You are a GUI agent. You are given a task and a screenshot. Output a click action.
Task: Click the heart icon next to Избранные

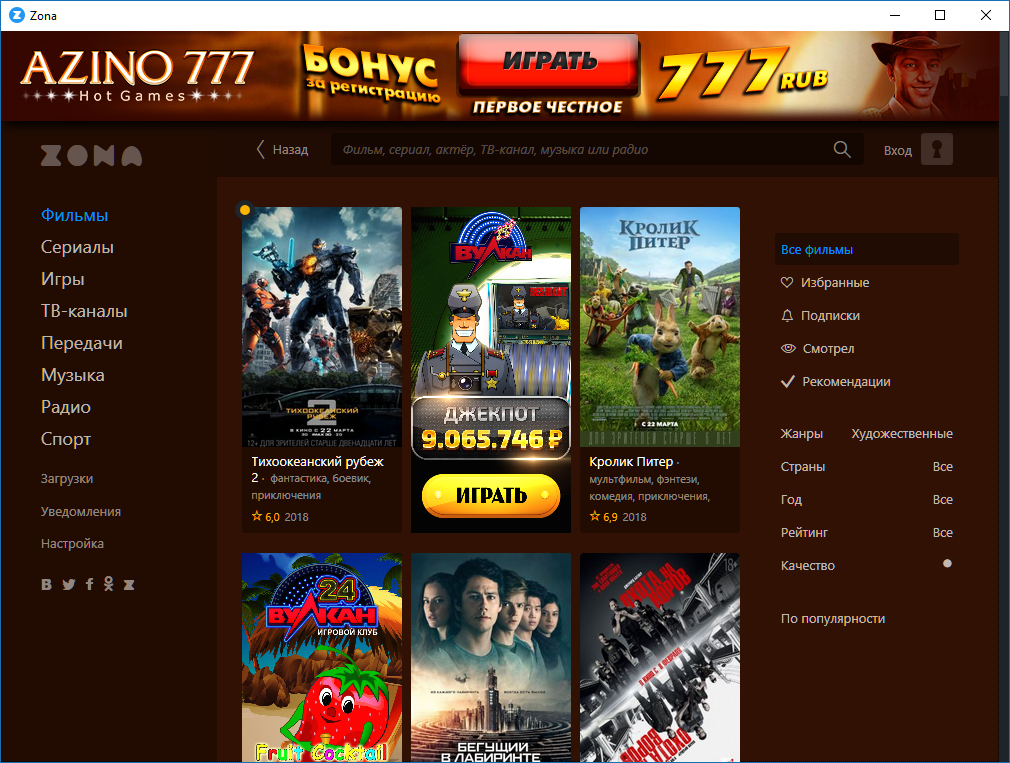click(x=786, y=282)
